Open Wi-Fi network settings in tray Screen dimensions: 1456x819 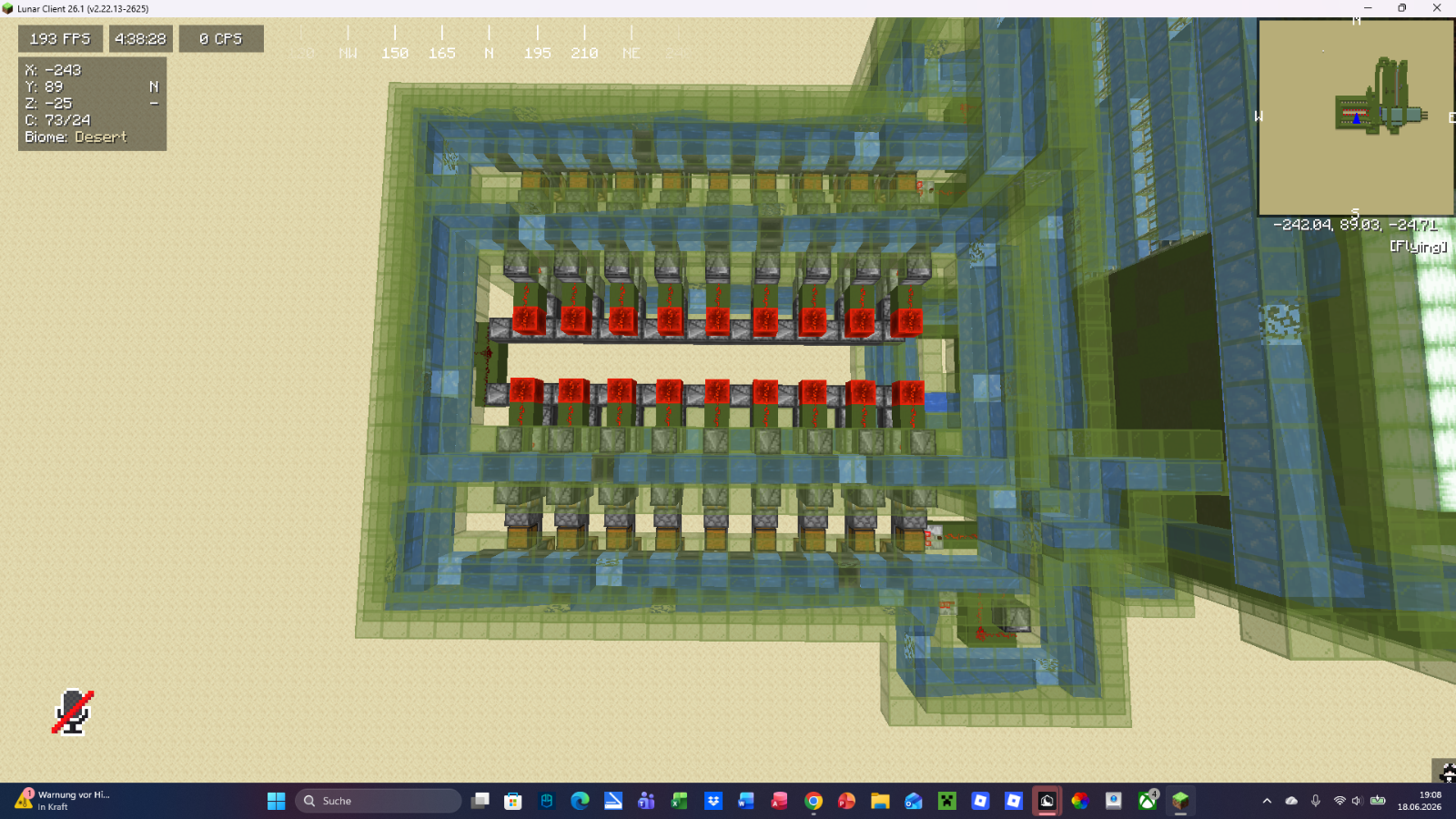tap(1340, 801)
